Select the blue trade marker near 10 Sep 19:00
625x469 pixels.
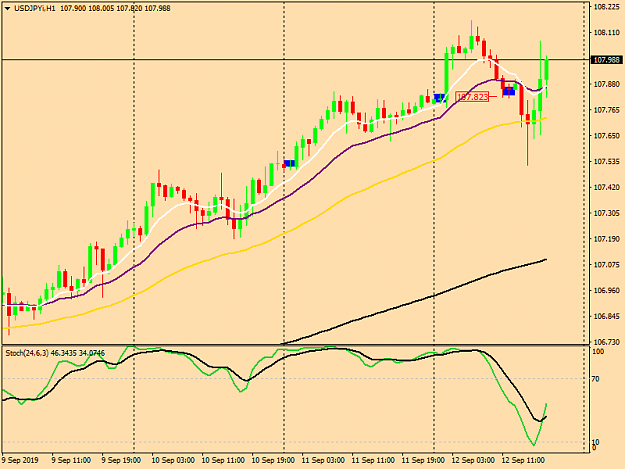coord(290,163)
